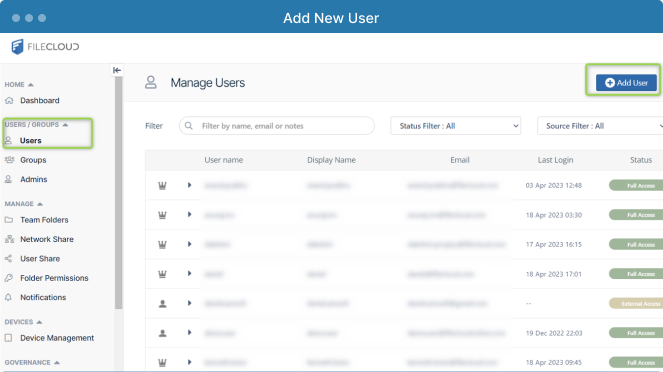The width and height of the screenshot is (663, 372).
Task: Click the Manage Users header person icon
Action: click(151, 82)
